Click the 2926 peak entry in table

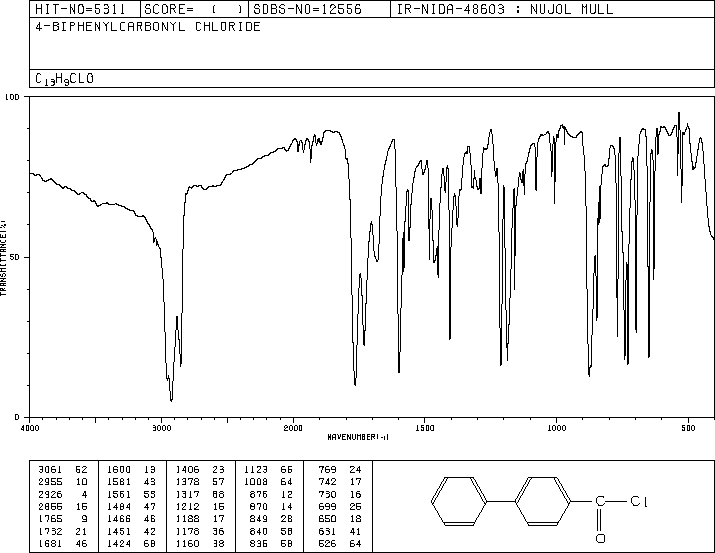click(x=63, y=494)
